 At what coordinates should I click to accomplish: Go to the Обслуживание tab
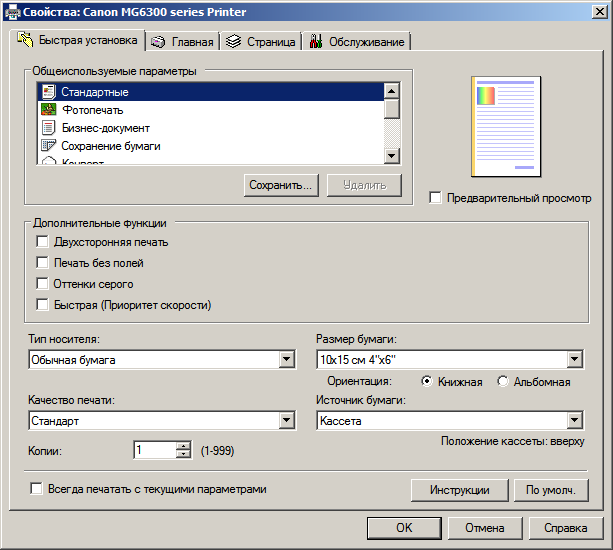point(356,41)
